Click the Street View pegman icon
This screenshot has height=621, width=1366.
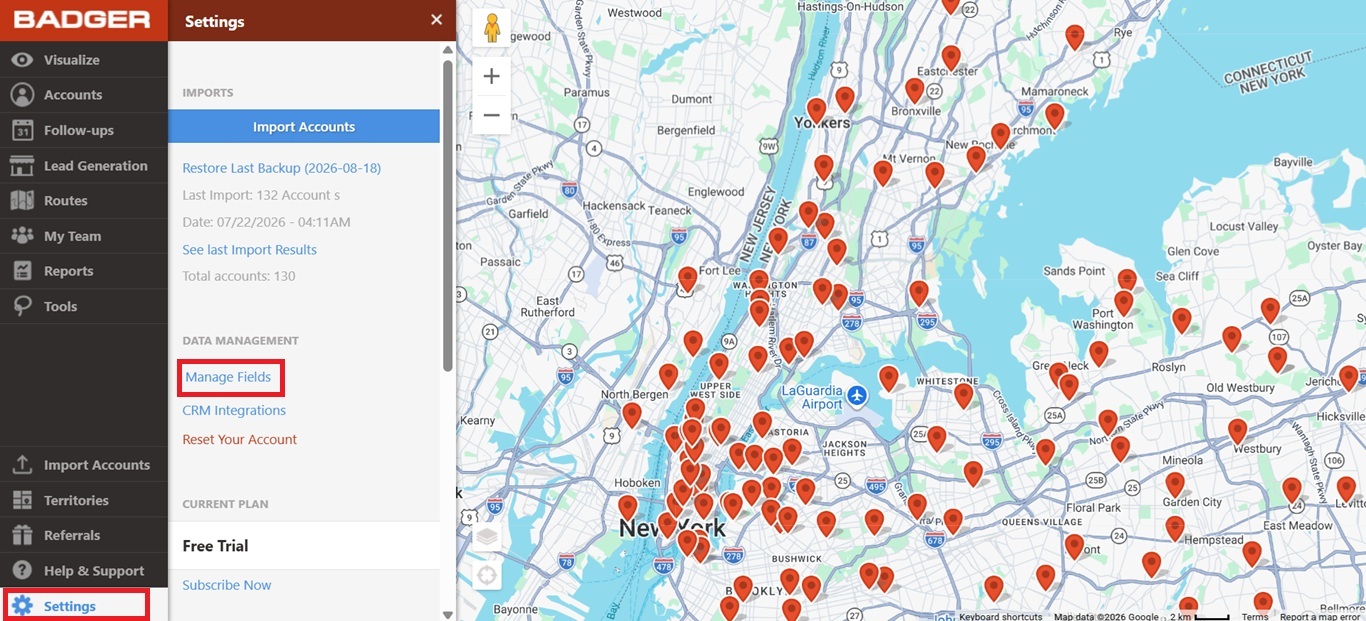point(491,28)
